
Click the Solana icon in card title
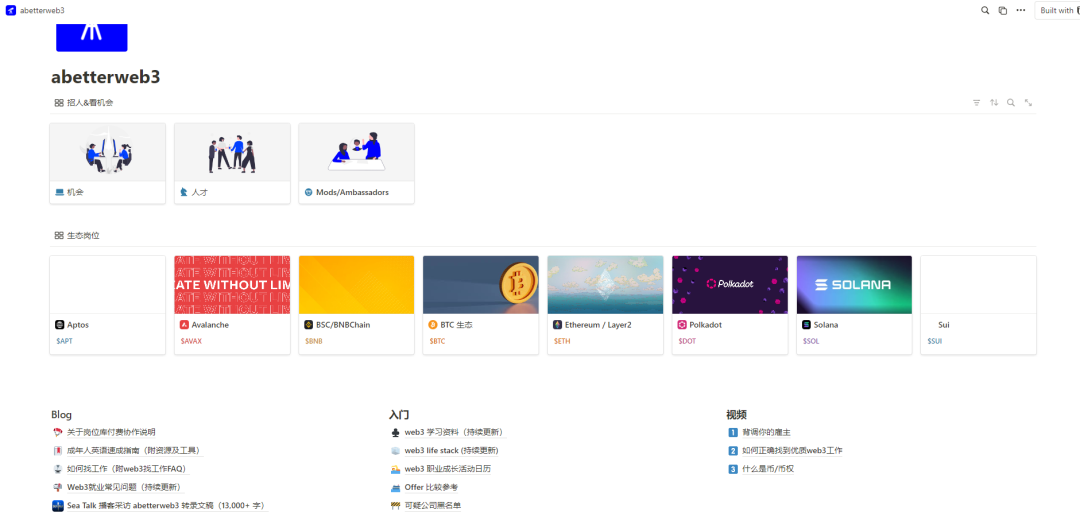pyautogui.click(x=807, y=324)
